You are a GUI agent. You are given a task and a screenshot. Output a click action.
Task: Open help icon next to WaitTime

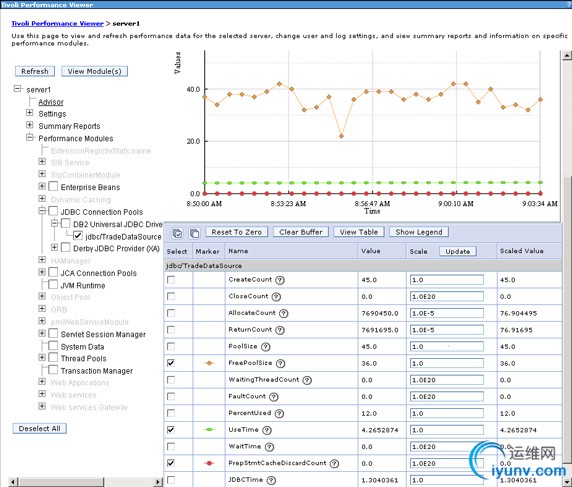click(269, 447)
